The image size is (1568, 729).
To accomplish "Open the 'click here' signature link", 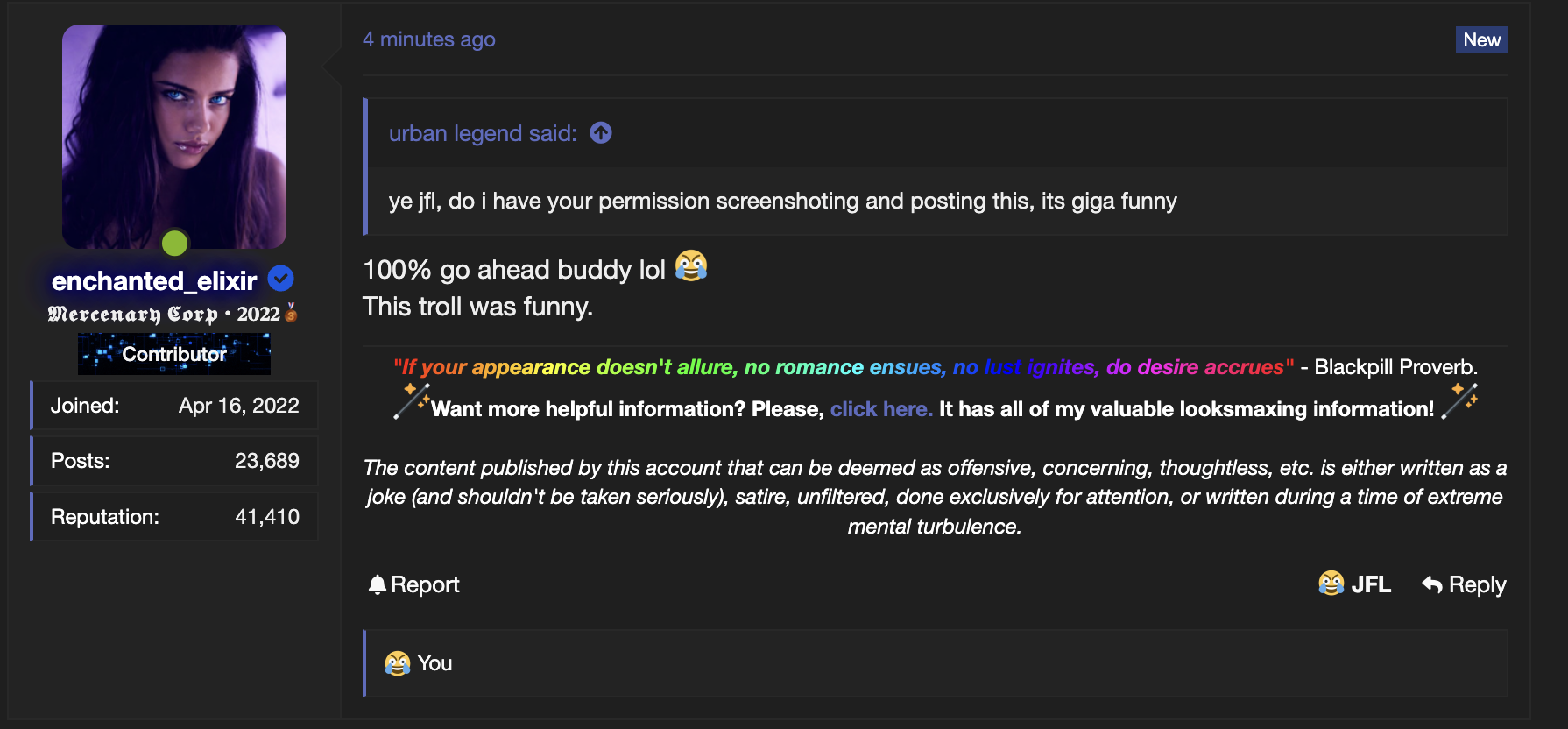I will point(881,409).
